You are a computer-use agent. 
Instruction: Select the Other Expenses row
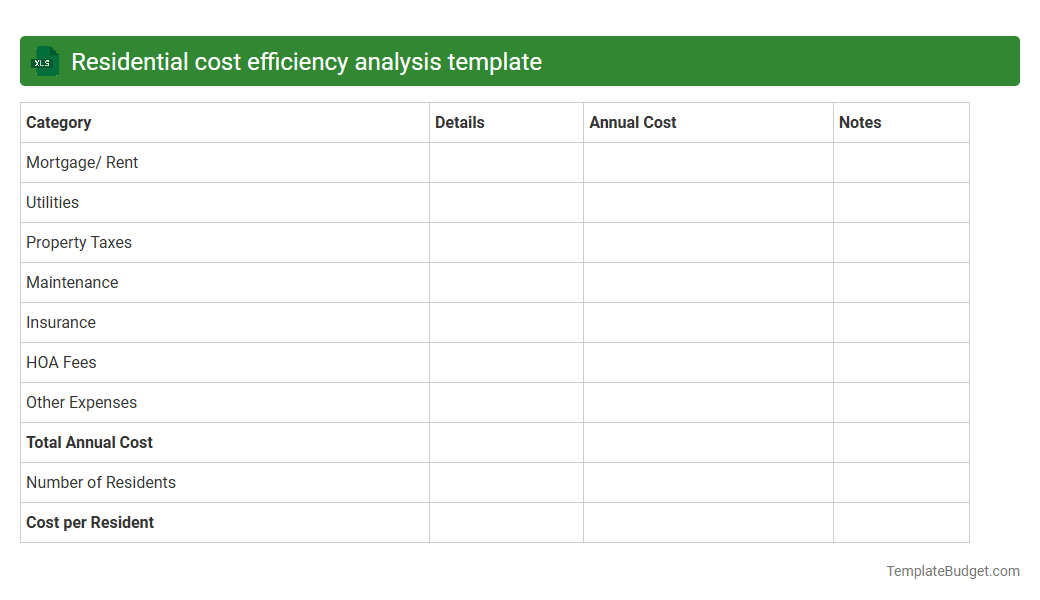[x=81, y=402]
